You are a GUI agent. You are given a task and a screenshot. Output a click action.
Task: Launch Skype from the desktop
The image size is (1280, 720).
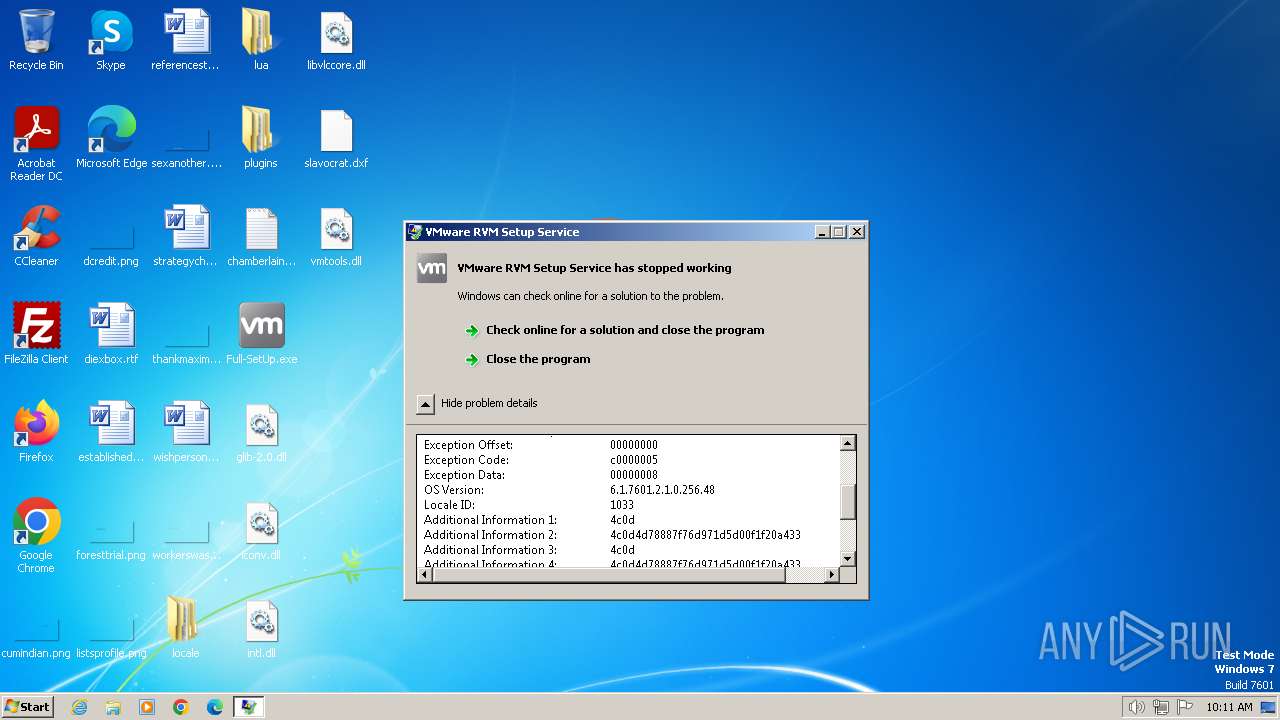110,41
